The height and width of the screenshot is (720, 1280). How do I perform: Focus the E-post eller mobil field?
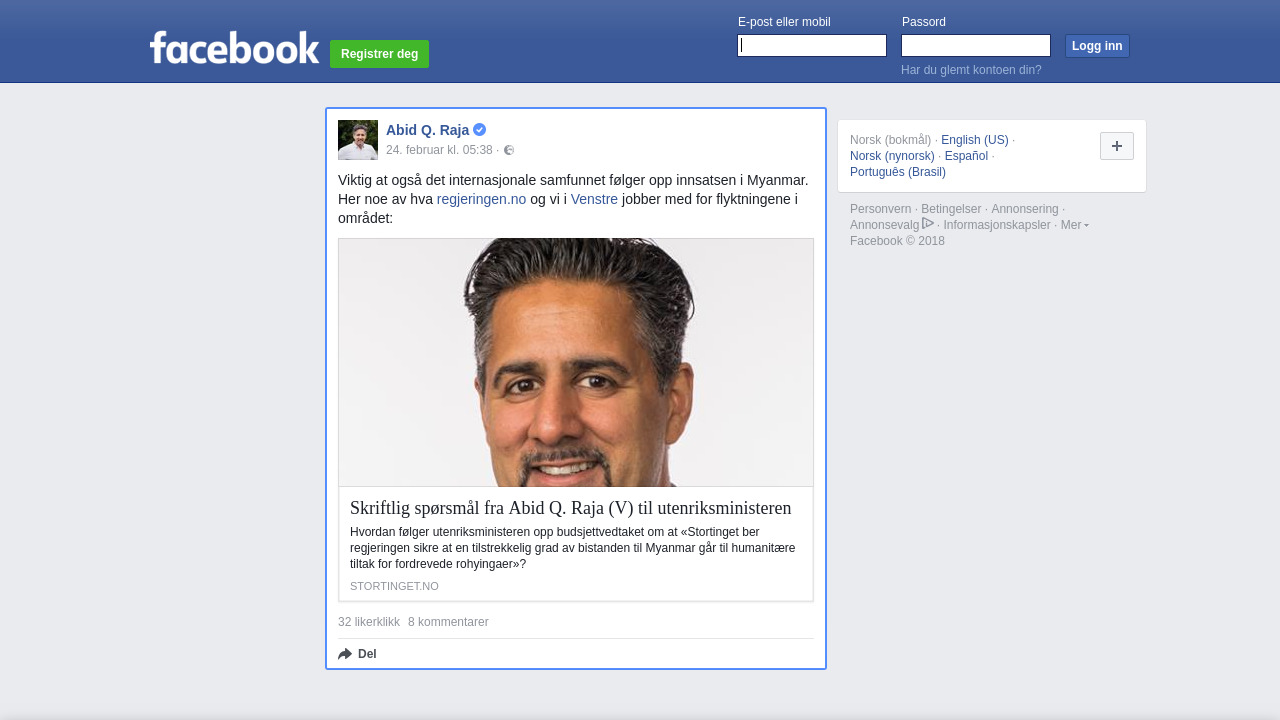(x=812, y=46)
